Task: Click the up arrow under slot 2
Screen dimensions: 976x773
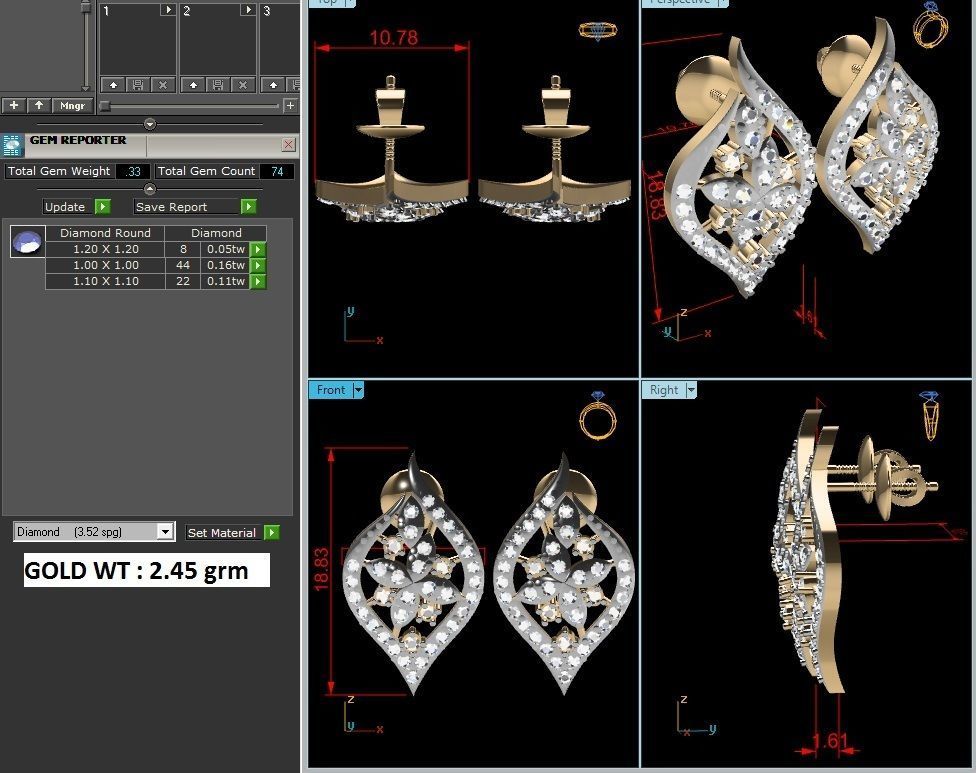Action: click(x=194, y=85)
